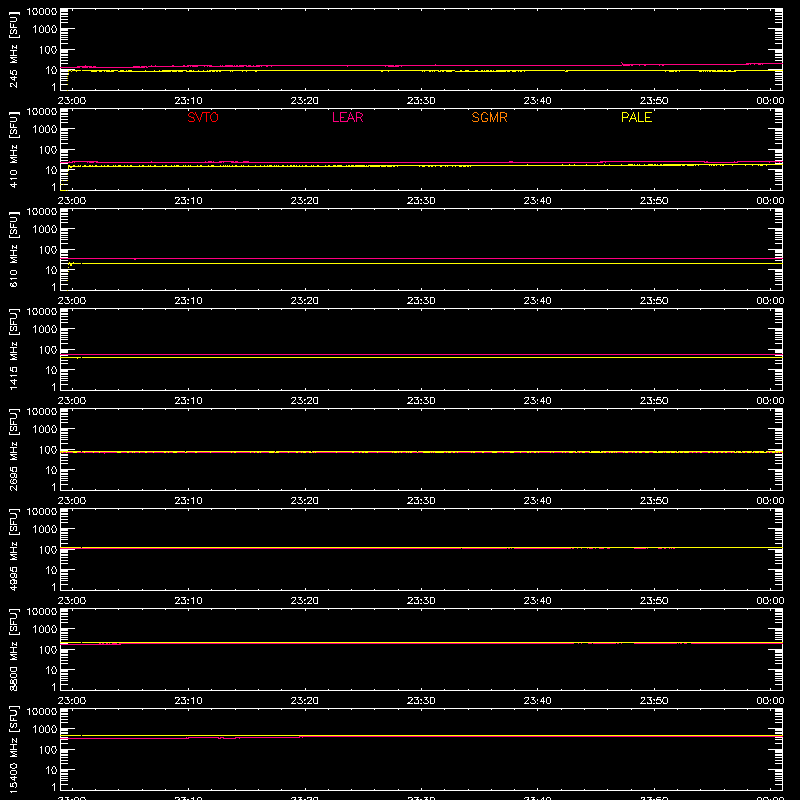Screen dimensions: 800x800
Task: Select the 2695 MHz [SFU] axis title
Action: point(13,449)
